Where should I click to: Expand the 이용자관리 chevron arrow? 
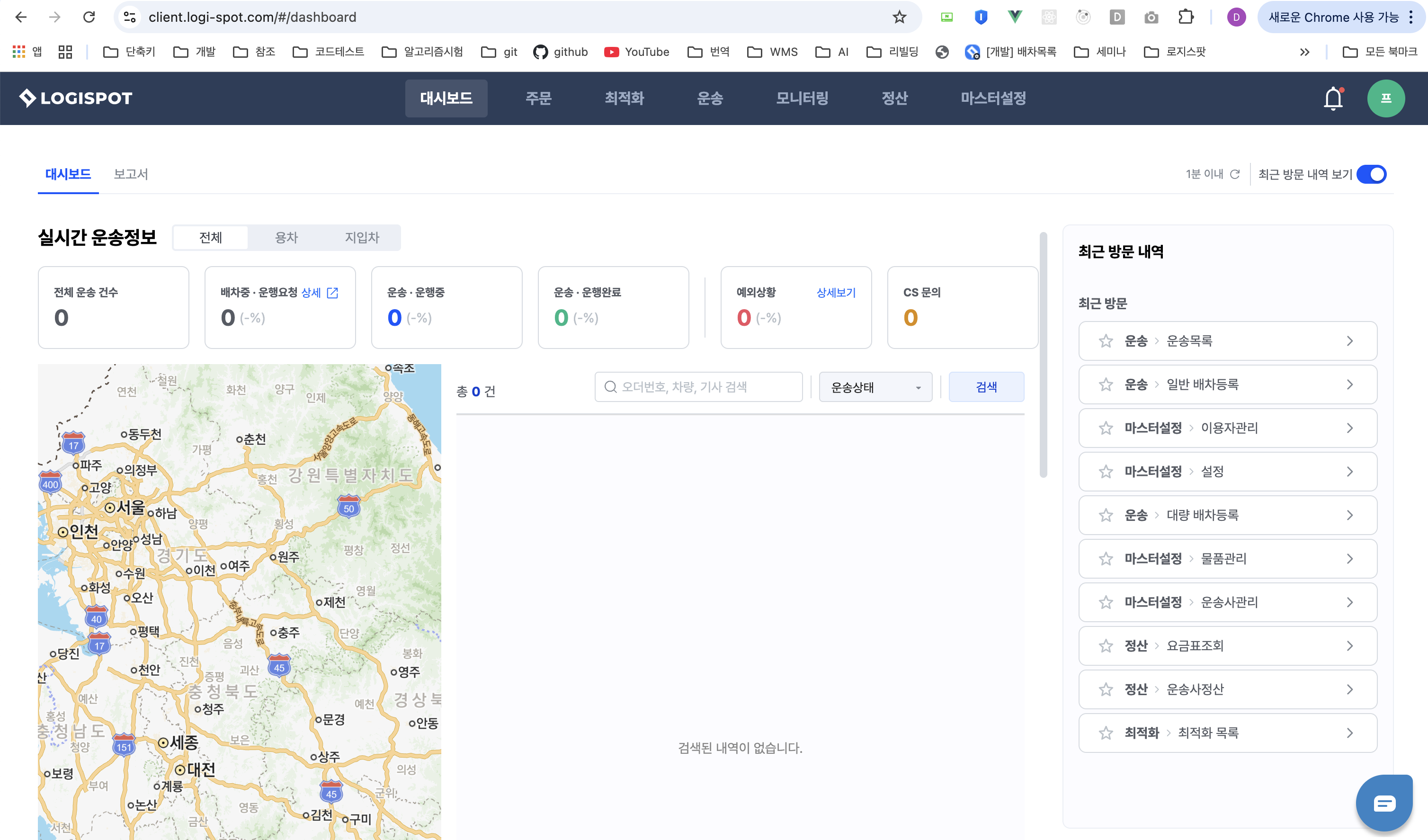1350,428
